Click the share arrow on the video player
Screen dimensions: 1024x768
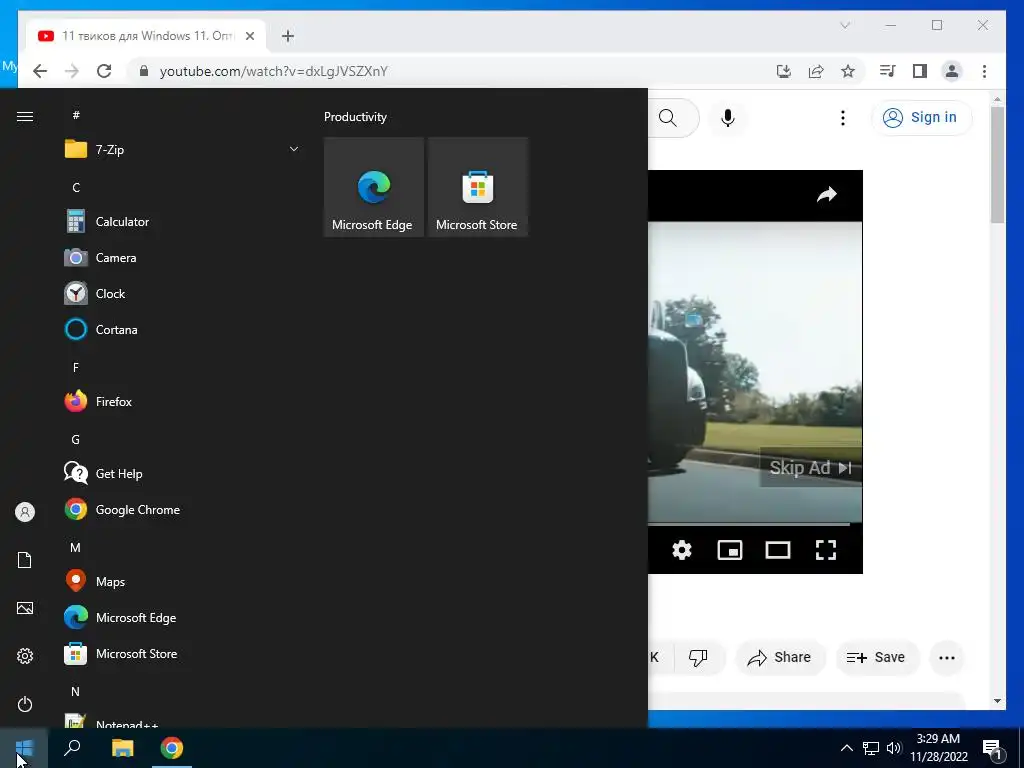[x=827, y=195]
